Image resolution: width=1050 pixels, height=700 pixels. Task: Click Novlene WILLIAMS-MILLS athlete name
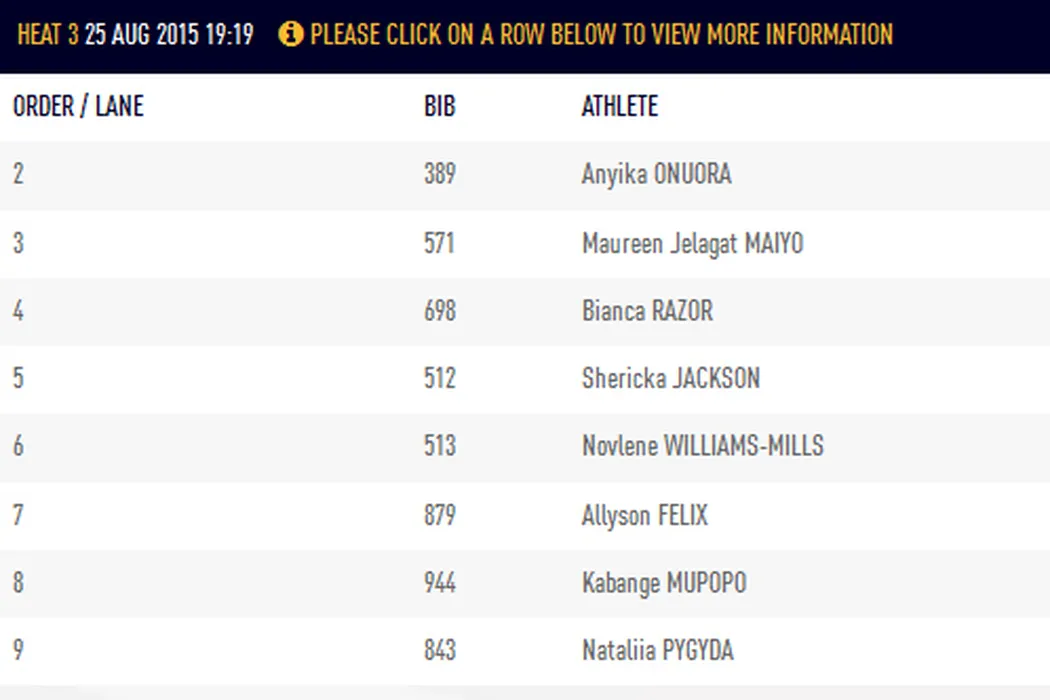click(702, 446)
